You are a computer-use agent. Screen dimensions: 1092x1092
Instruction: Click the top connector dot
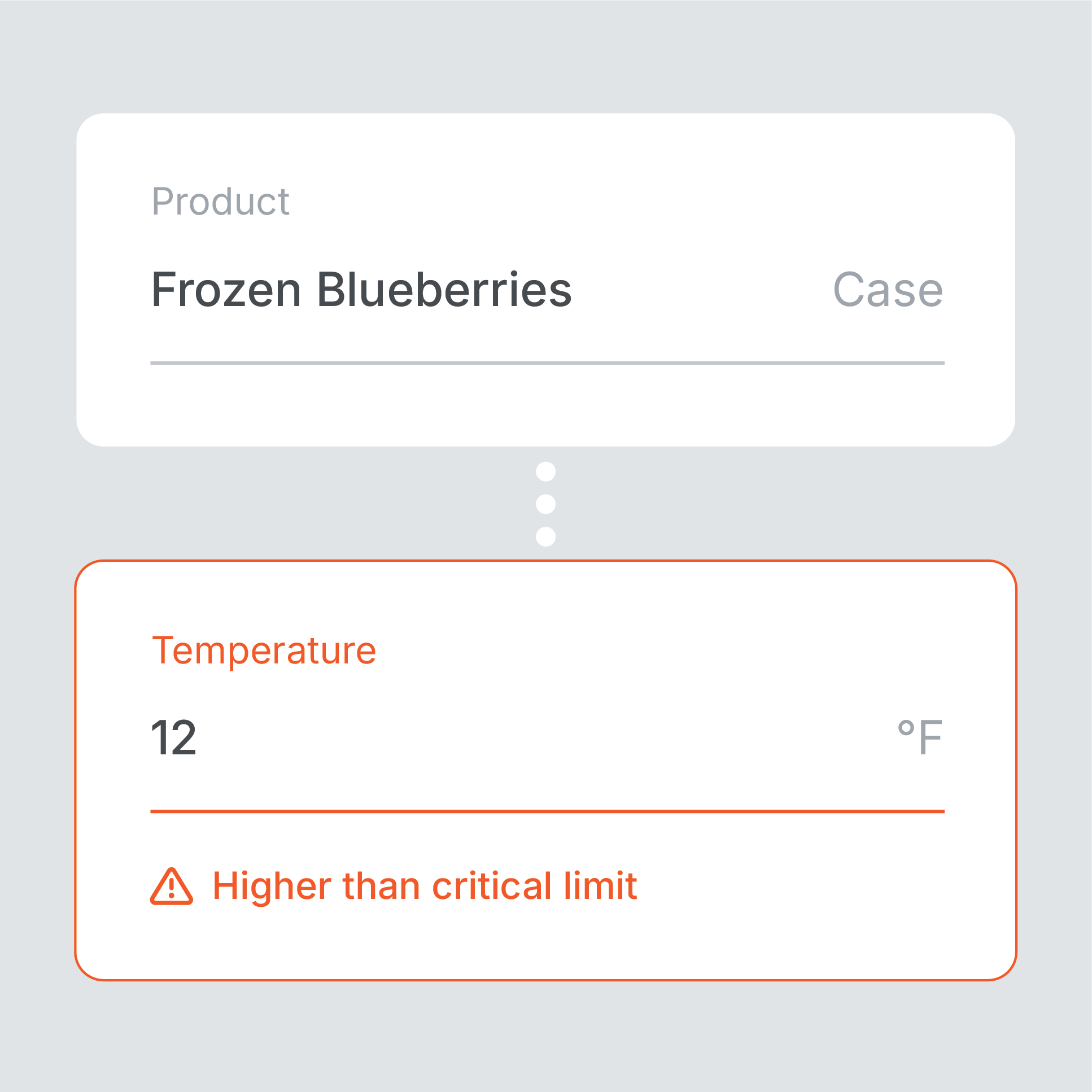545,471
